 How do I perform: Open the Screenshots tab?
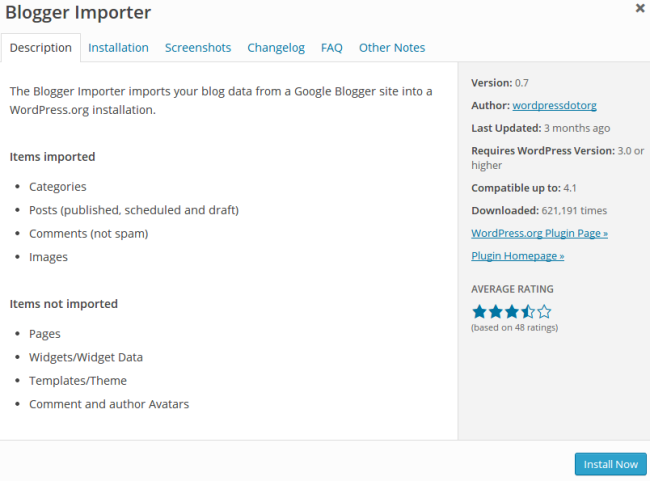[198, 48]
